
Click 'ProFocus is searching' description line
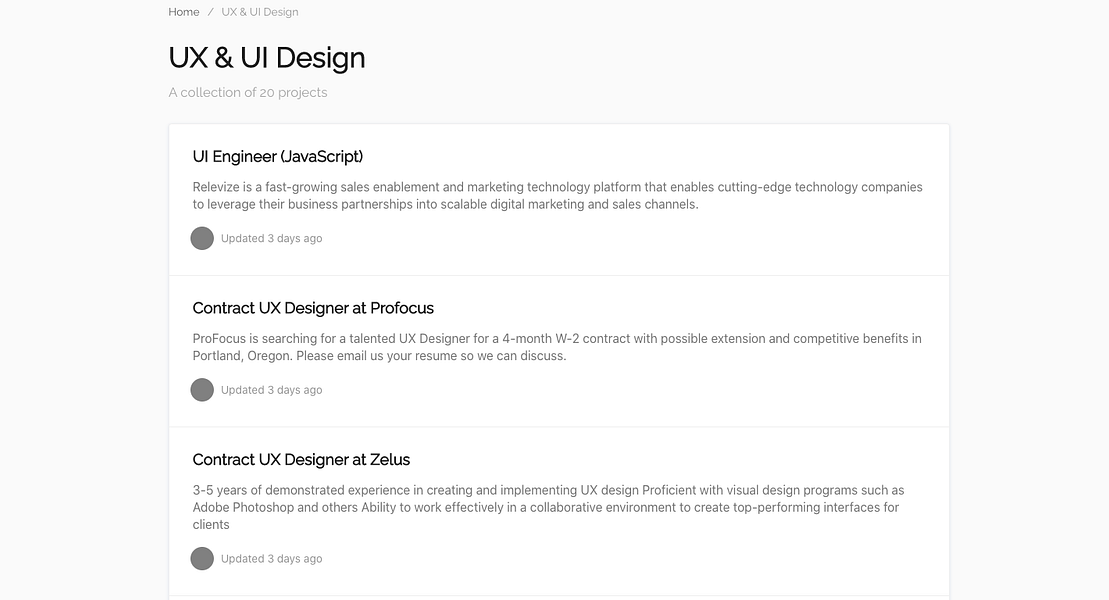(x=557, y=339)
